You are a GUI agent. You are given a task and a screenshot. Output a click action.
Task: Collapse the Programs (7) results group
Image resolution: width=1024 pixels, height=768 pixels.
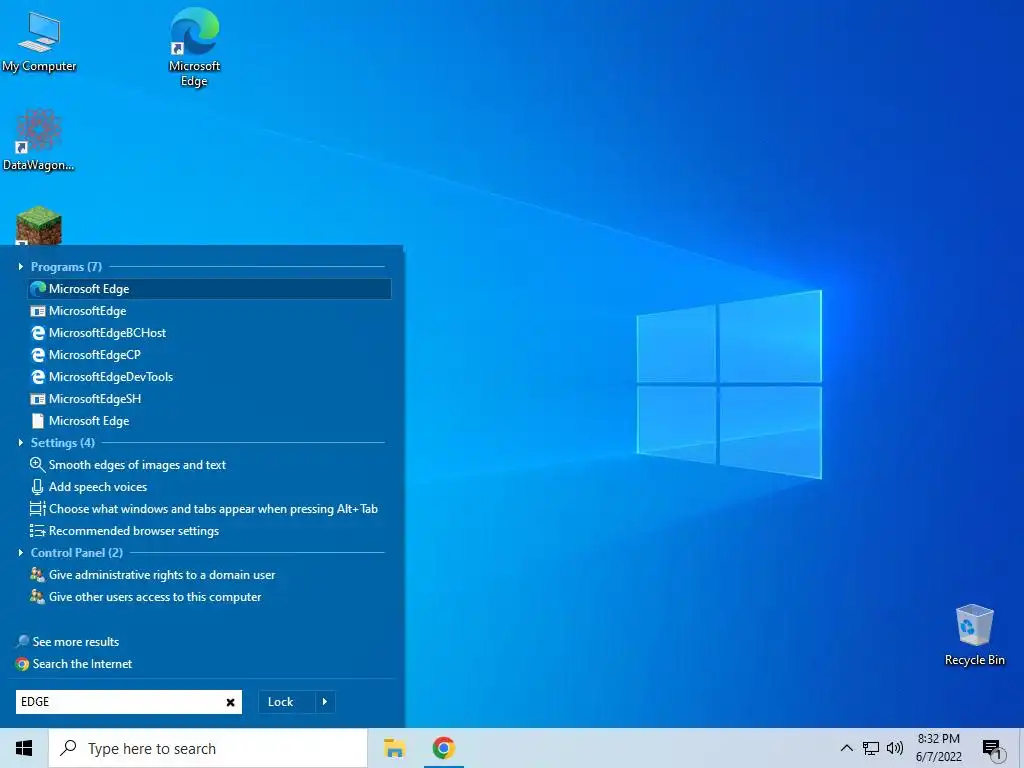pos(21,266)
